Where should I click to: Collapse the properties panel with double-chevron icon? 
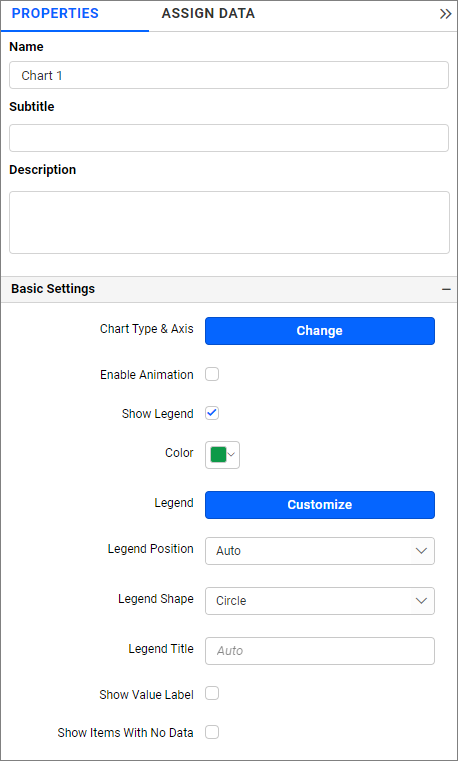(445, 14)
